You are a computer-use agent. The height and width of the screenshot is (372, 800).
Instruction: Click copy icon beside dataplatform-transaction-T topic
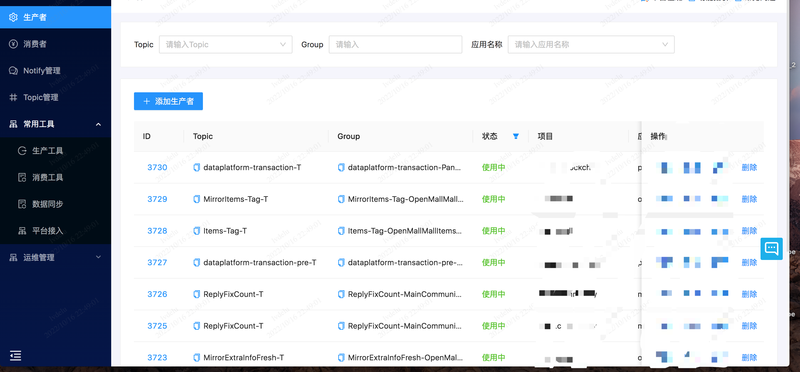[x=196, y=167]
